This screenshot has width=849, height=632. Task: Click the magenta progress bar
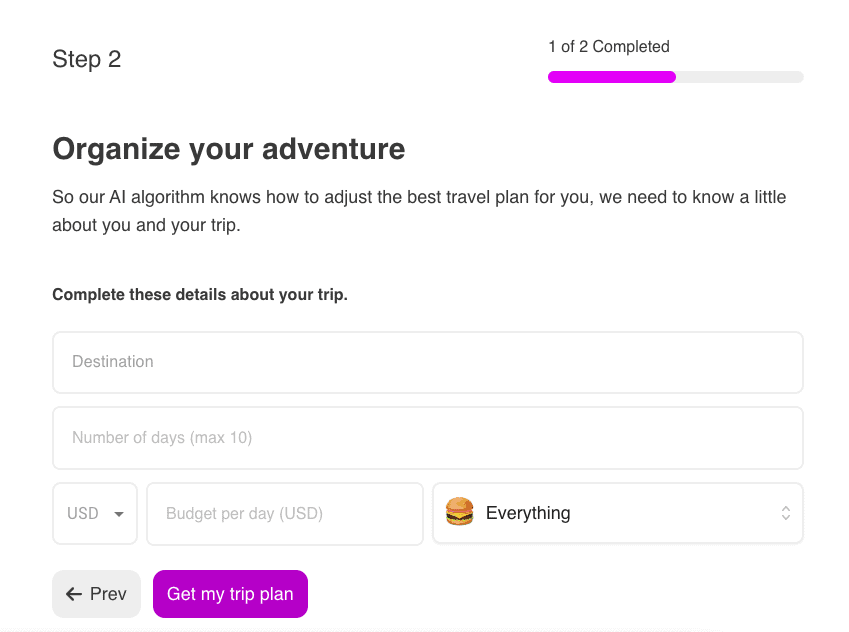tap(611, 77)
